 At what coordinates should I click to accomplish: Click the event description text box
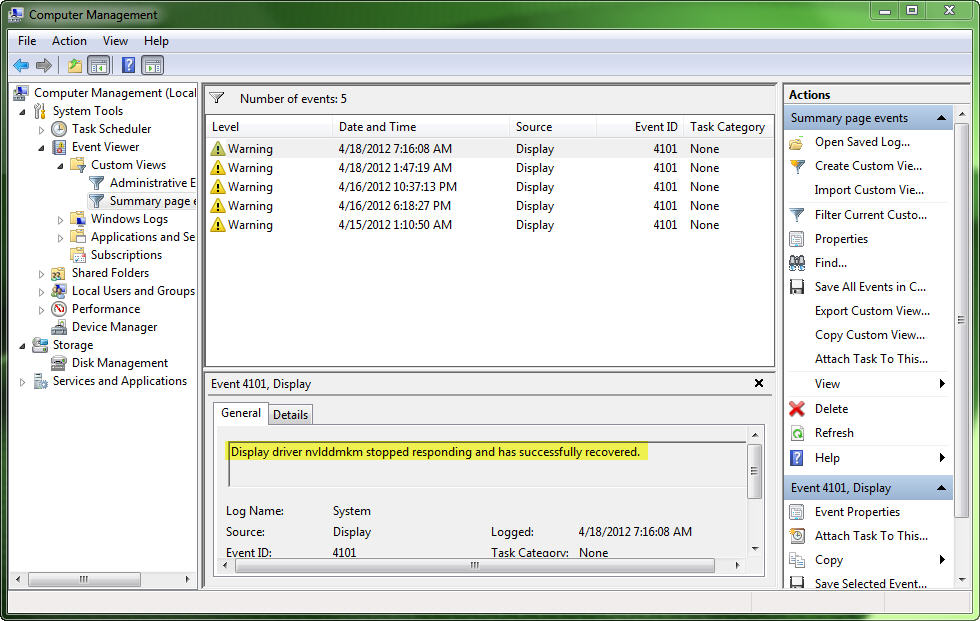pyautogui.click(x=488, y=464)
